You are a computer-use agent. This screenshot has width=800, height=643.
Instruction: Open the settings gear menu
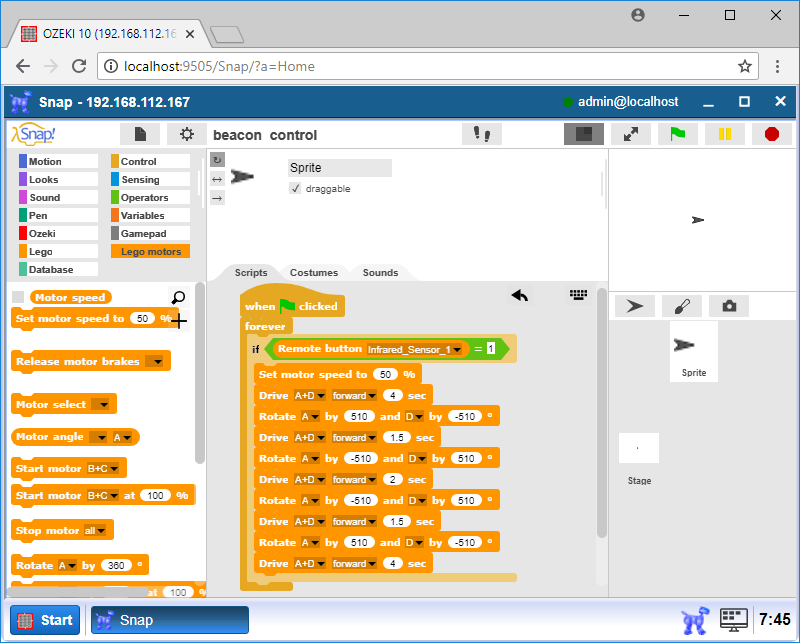click(187, 134)
